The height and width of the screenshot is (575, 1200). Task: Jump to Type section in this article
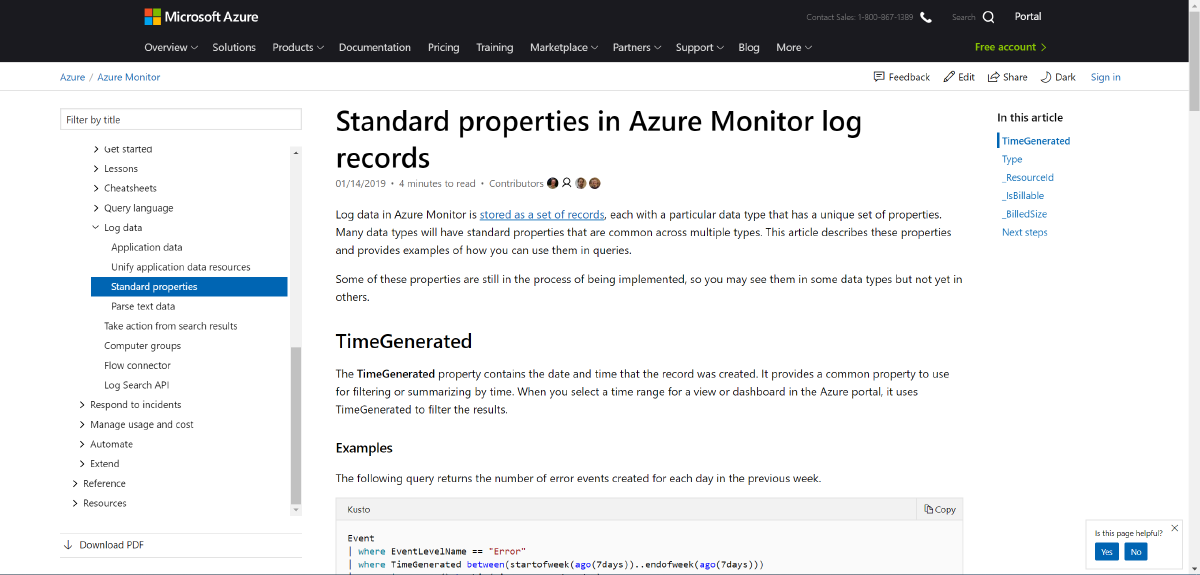tap(1012, 159)
